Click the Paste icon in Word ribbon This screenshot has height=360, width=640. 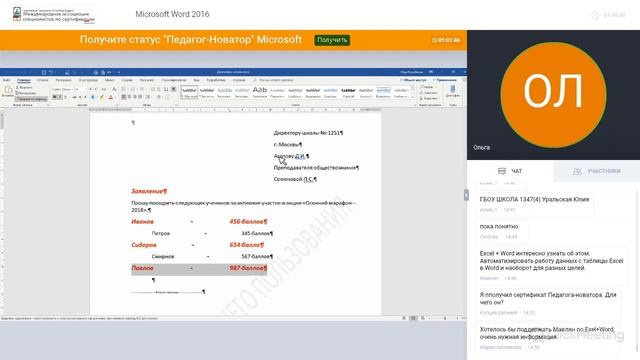[x=8, y=89]
